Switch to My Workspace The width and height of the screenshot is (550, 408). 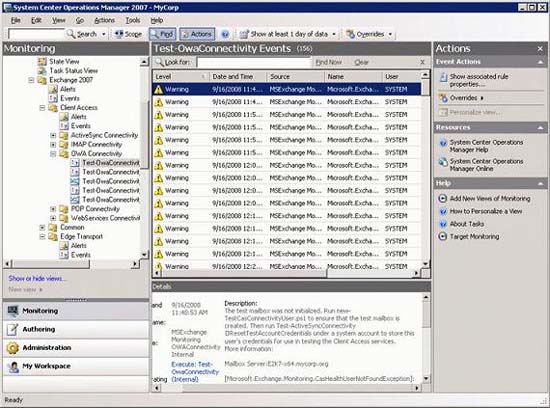(x=76, y=366)
